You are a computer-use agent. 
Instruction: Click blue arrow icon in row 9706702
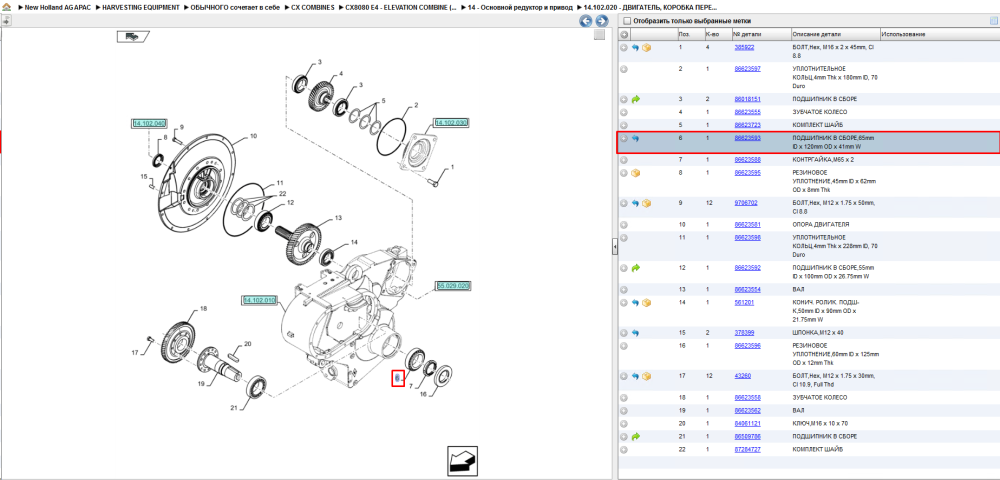pyautogui.click(x=635, y=203)
